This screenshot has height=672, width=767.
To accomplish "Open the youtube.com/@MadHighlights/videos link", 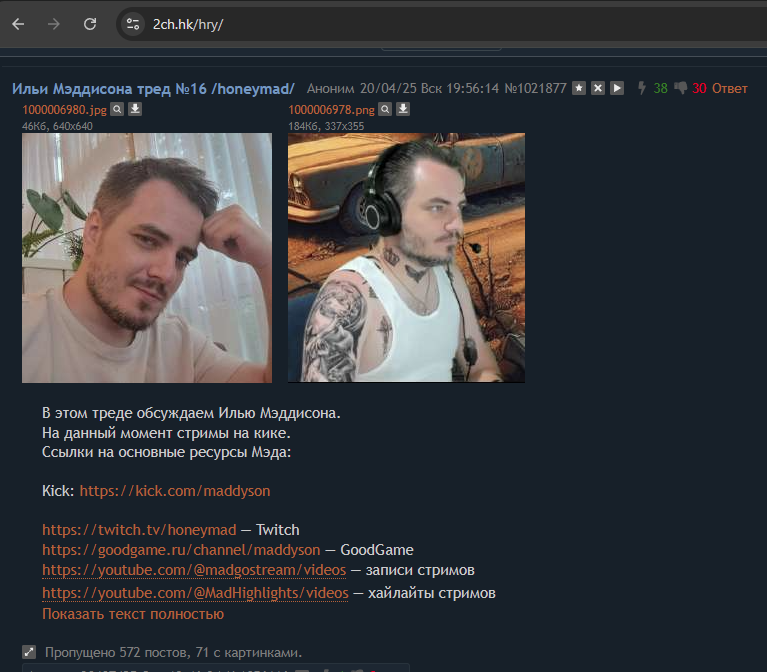I will [x=195, y=593].
